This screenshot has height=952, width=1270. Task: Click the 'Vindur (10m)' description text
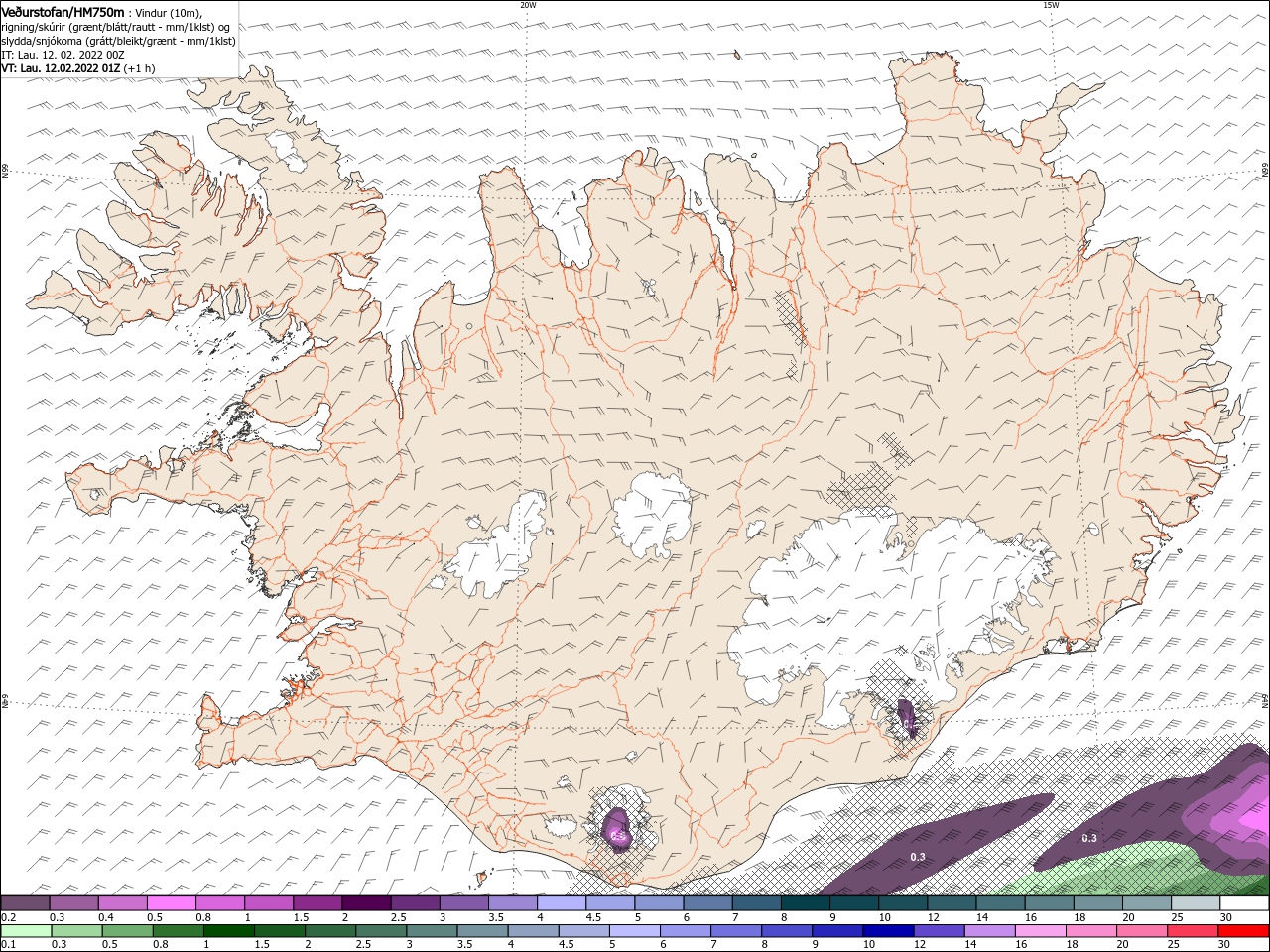168,12
